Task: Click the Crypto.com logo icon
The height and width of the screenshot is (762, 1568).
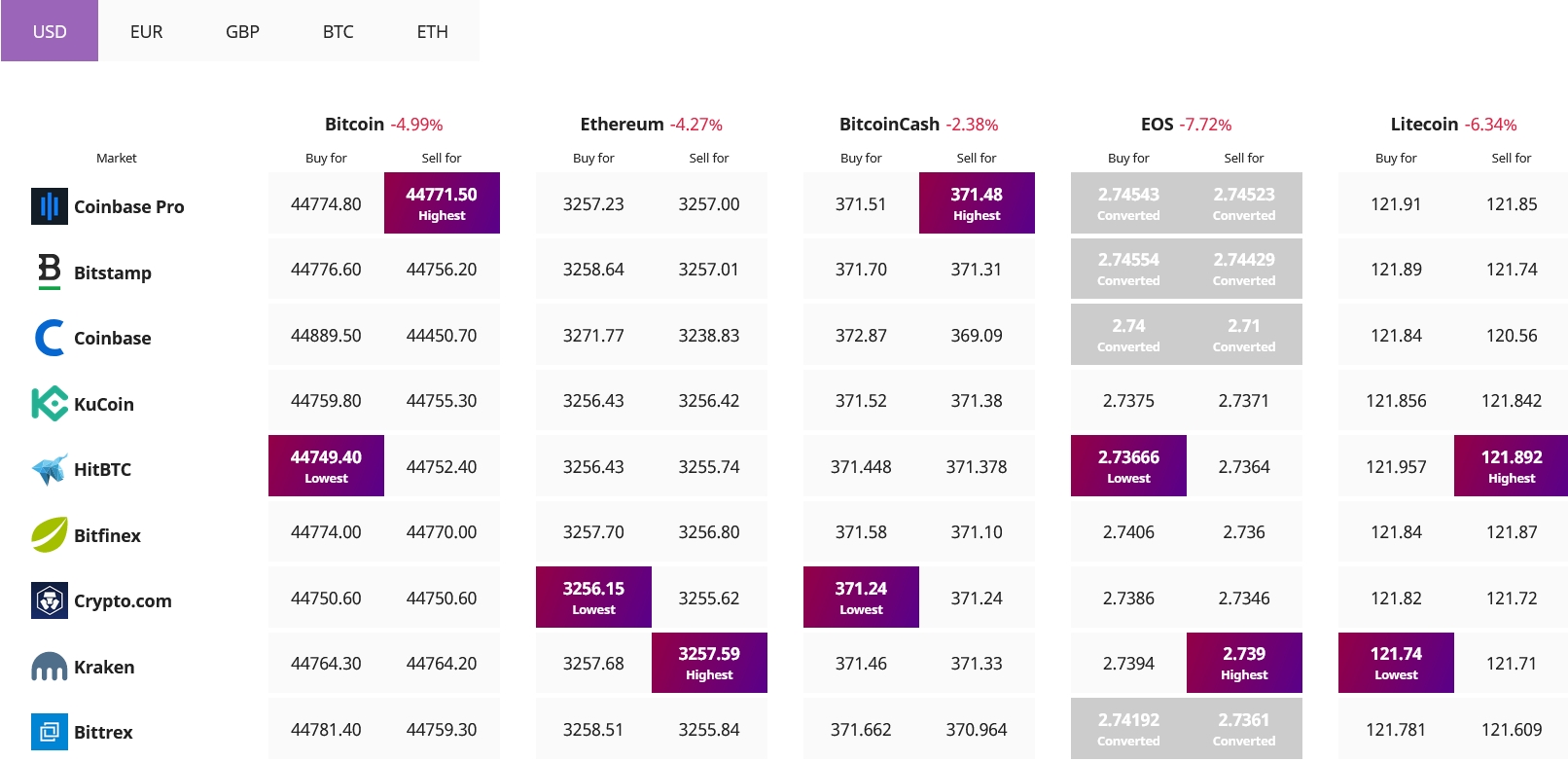Action: pos(50,600)
